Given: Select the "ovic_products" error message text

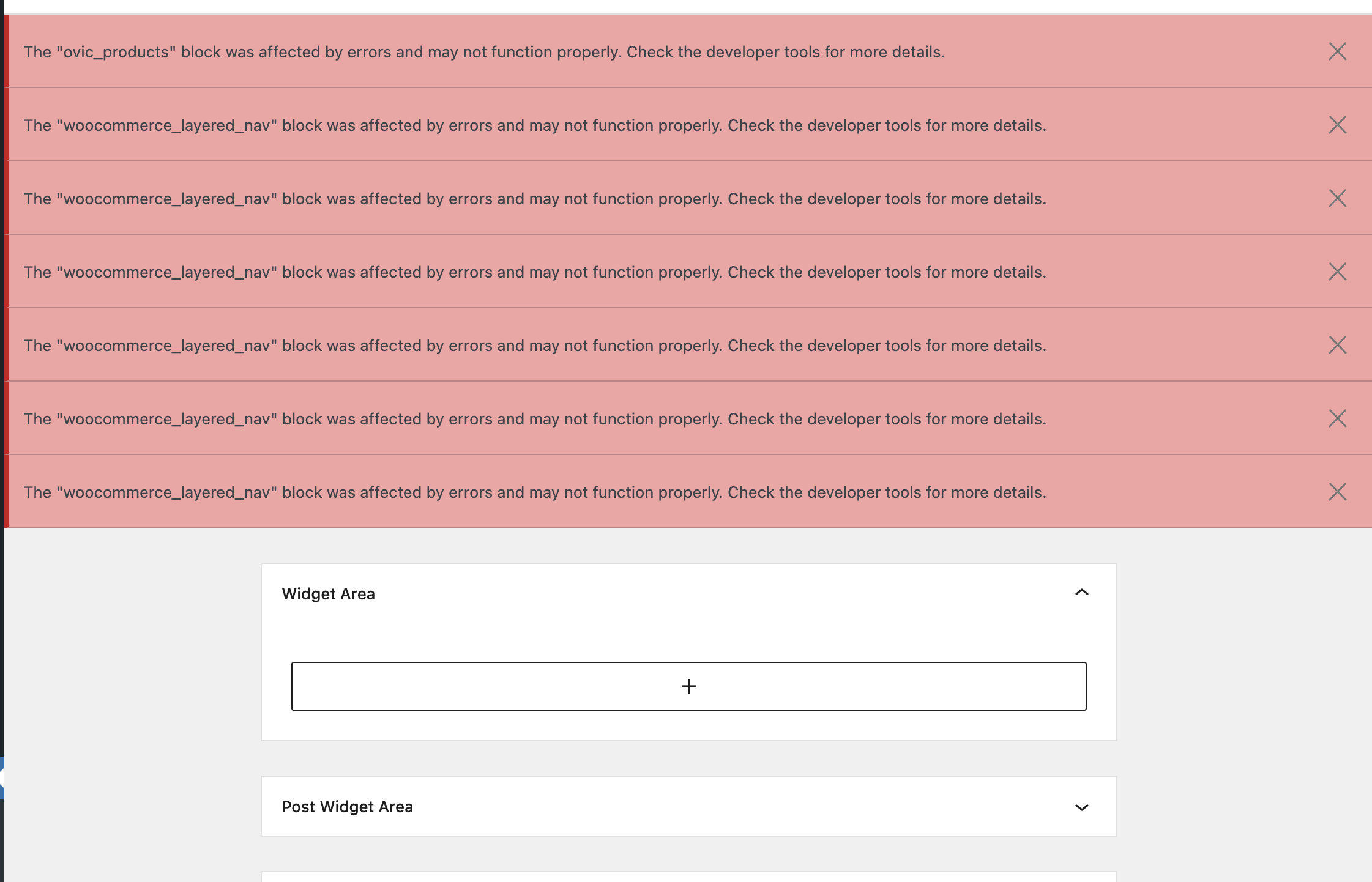Looking at the screenshot, I should pos(484,52).
